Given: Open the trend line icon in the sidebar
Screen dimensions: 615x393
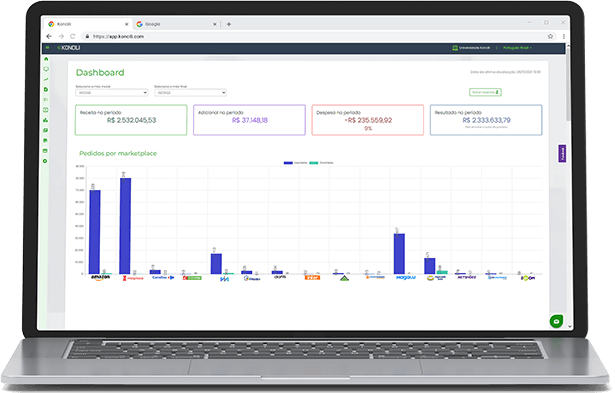Looking at the screenshot, I should click(x=46, y=79).
